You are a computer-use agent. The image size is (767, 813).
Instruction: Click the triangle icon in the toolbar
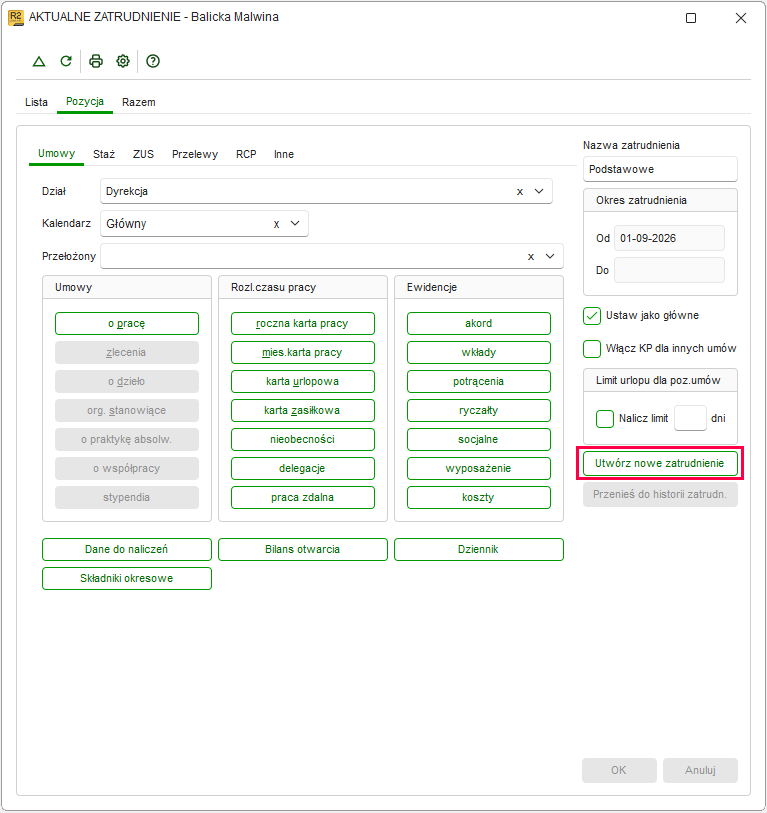coord(39,61)
